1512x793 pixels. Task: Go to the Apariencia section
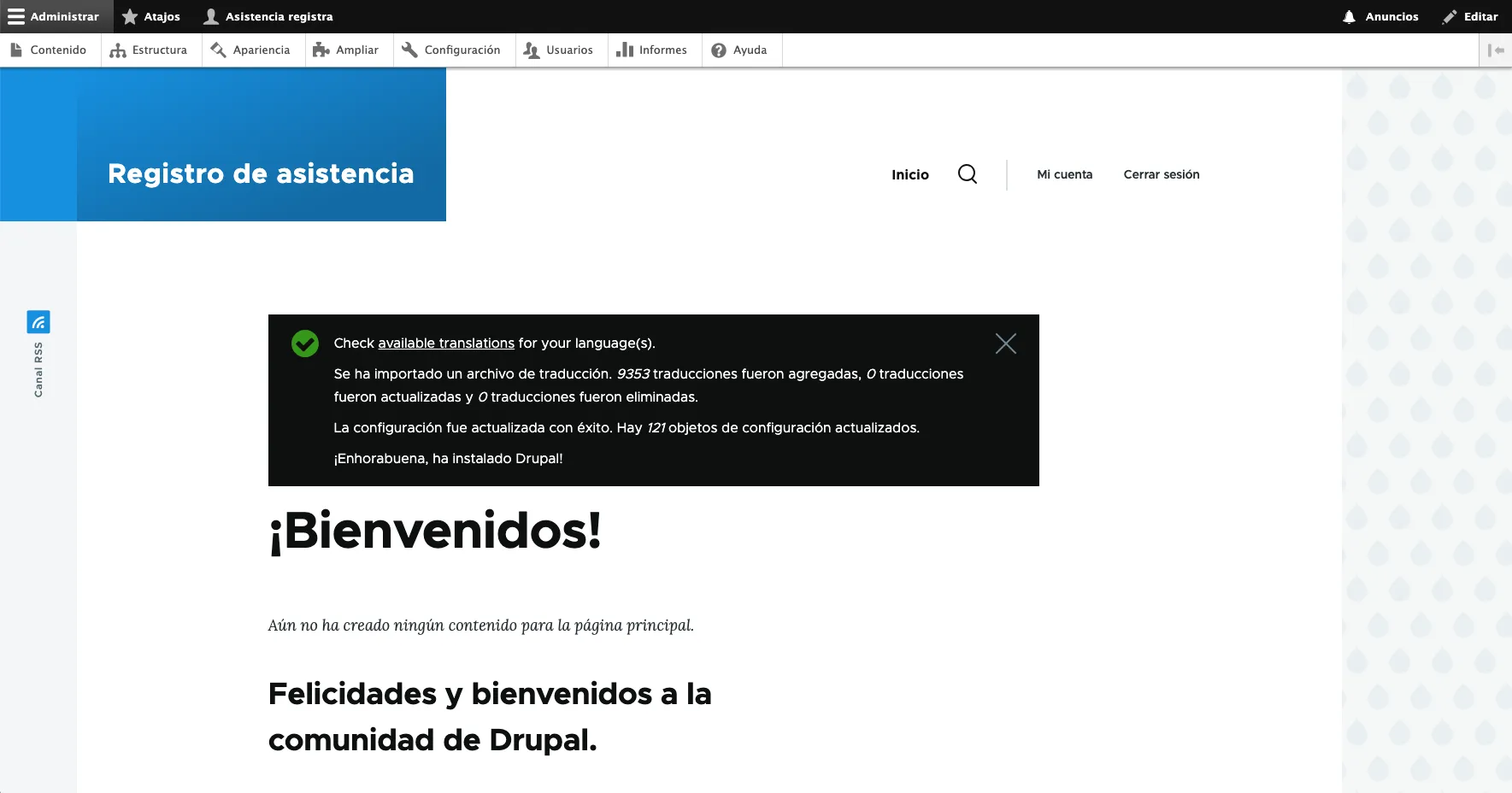[x=251, y=50]
